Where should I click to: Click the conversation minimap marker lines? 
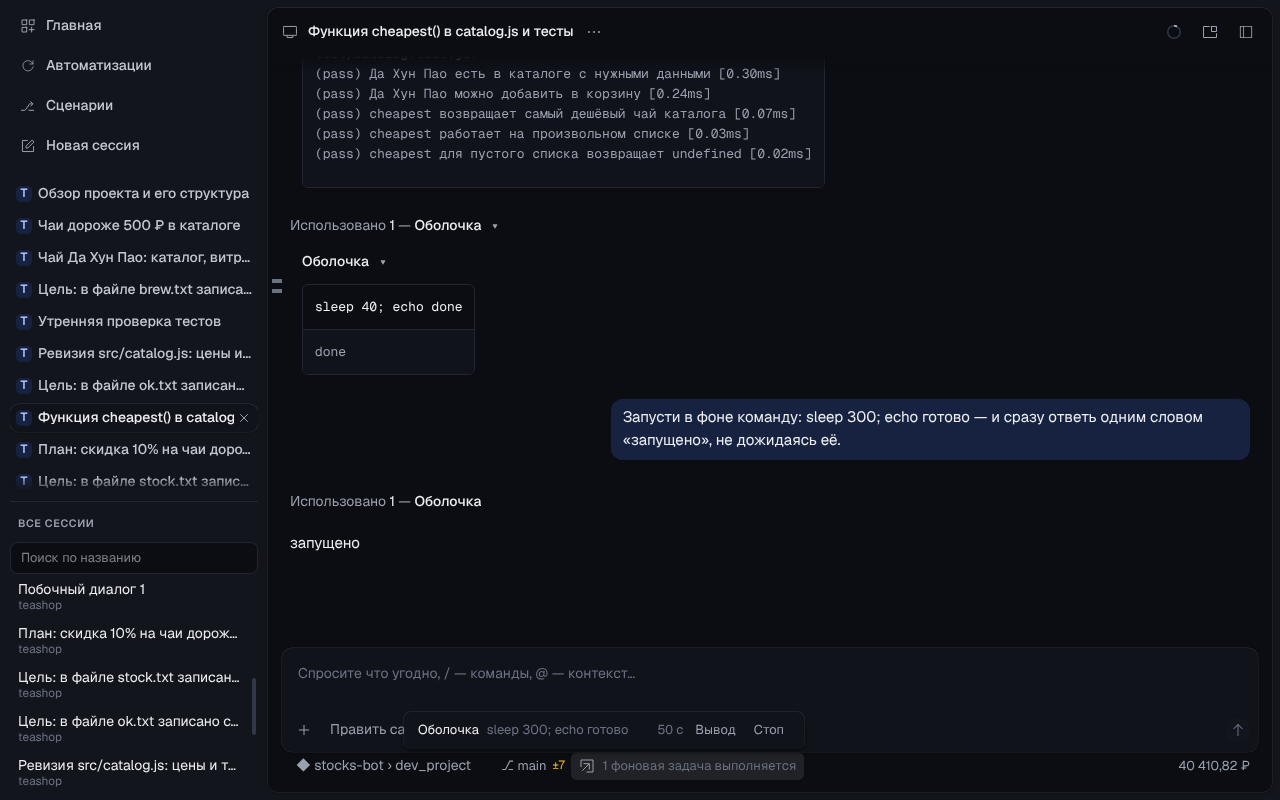click(x=277, y=286)
